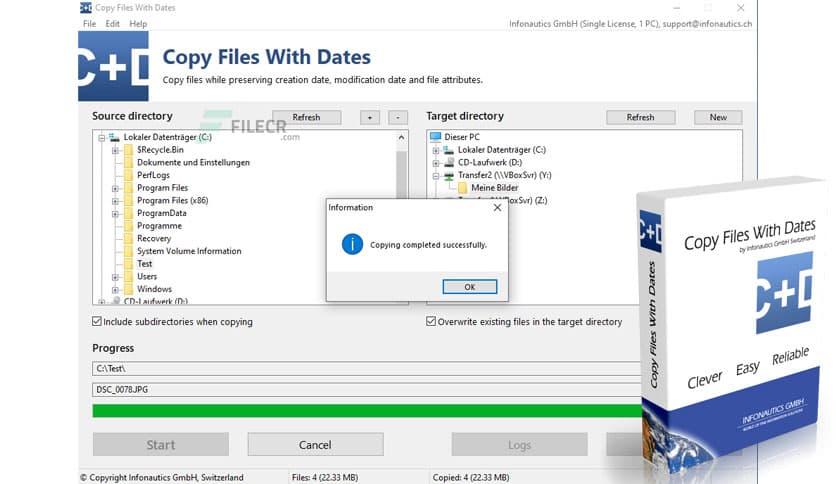836x484 pixels.
Task: Click the Recovery folder icon
Action: (x=128, y=238)
